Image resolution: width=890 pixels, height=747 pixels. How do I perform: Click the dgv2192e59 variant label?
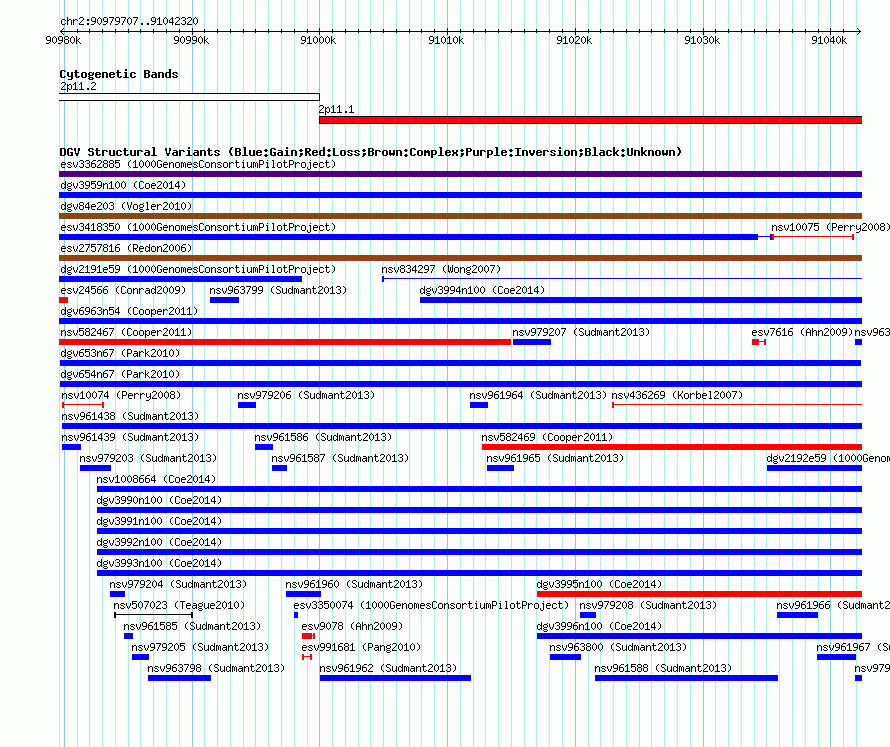[828, 458]
